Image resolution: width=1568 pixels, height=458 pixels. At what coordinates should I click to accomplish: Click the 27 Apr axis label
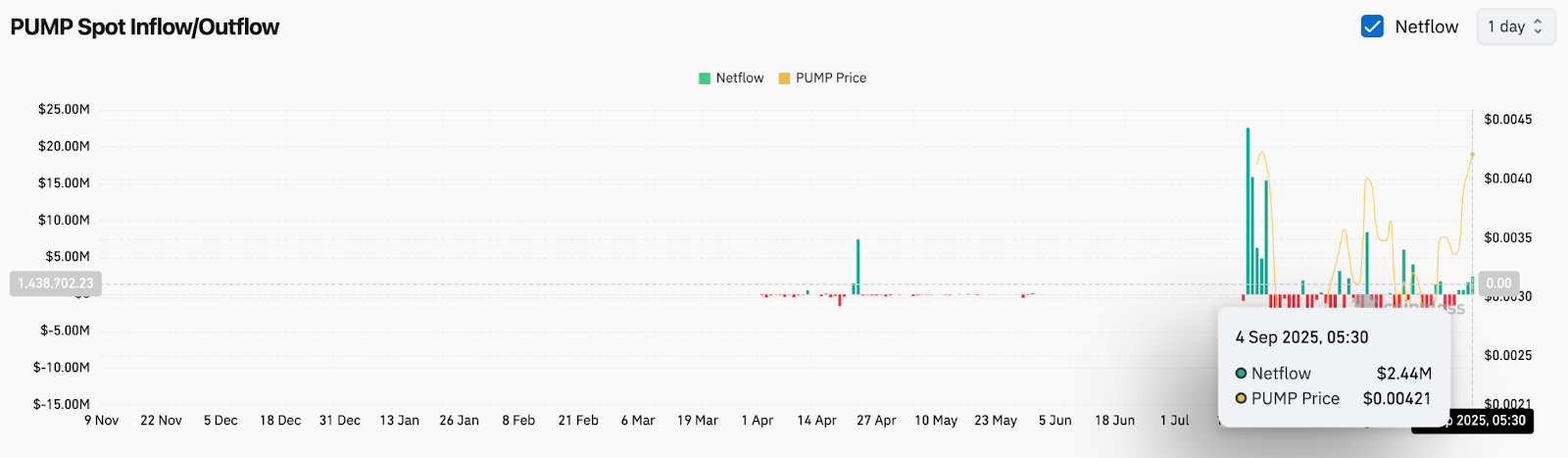(877, 420)
